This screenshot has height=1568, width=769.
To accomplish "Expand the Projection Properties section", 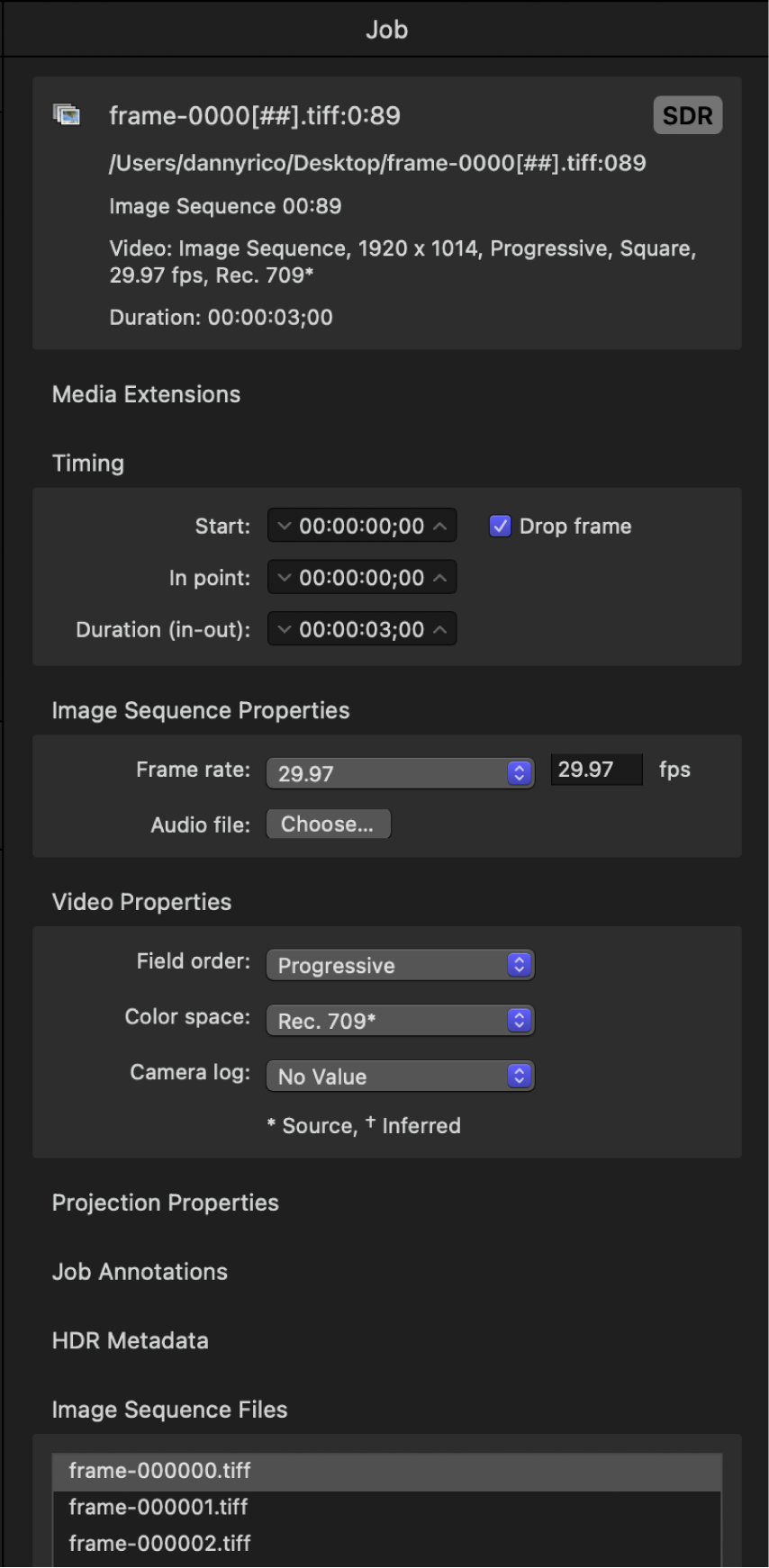I will coord(166,1203).
